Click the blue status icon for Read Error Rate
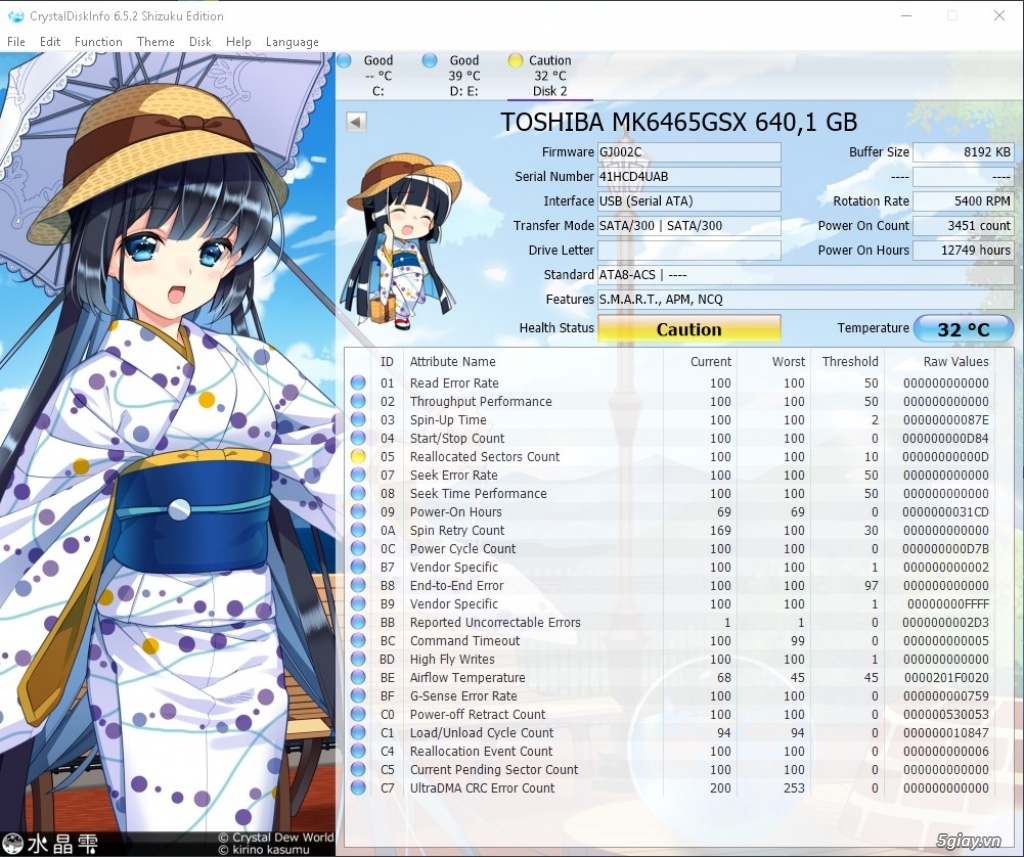The width and height of the screenshot is (1024, 857). [x=358, y=383]
